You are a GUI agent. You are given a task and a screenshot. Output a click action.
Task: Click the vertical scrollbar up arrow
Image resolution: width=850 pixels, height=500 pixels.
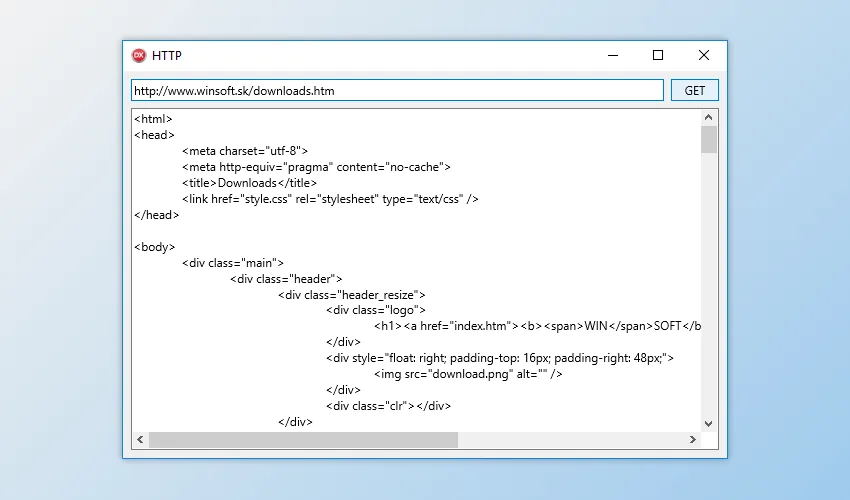[709, 117]
